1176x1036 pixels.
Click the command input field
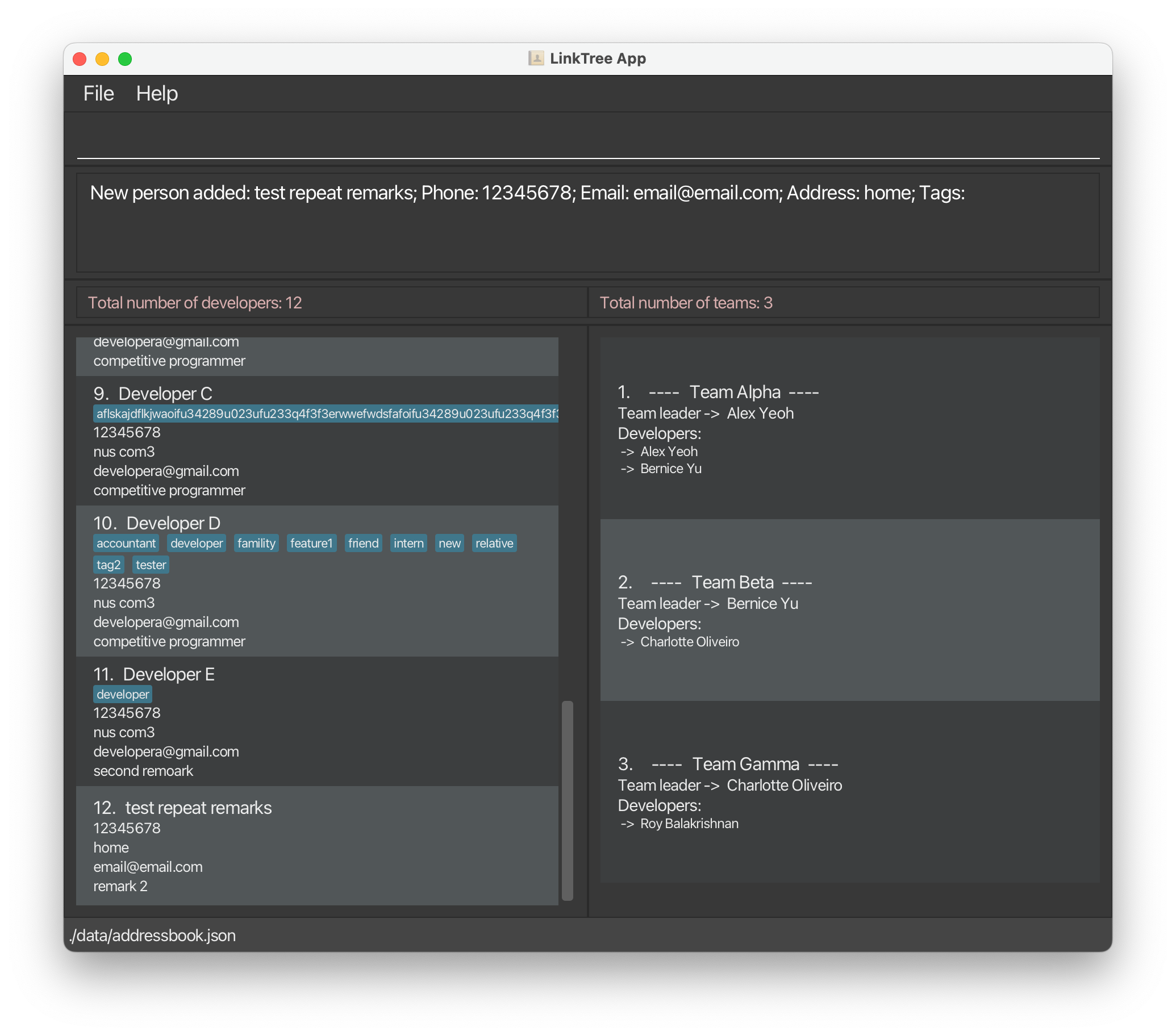[x=587, y=142]
